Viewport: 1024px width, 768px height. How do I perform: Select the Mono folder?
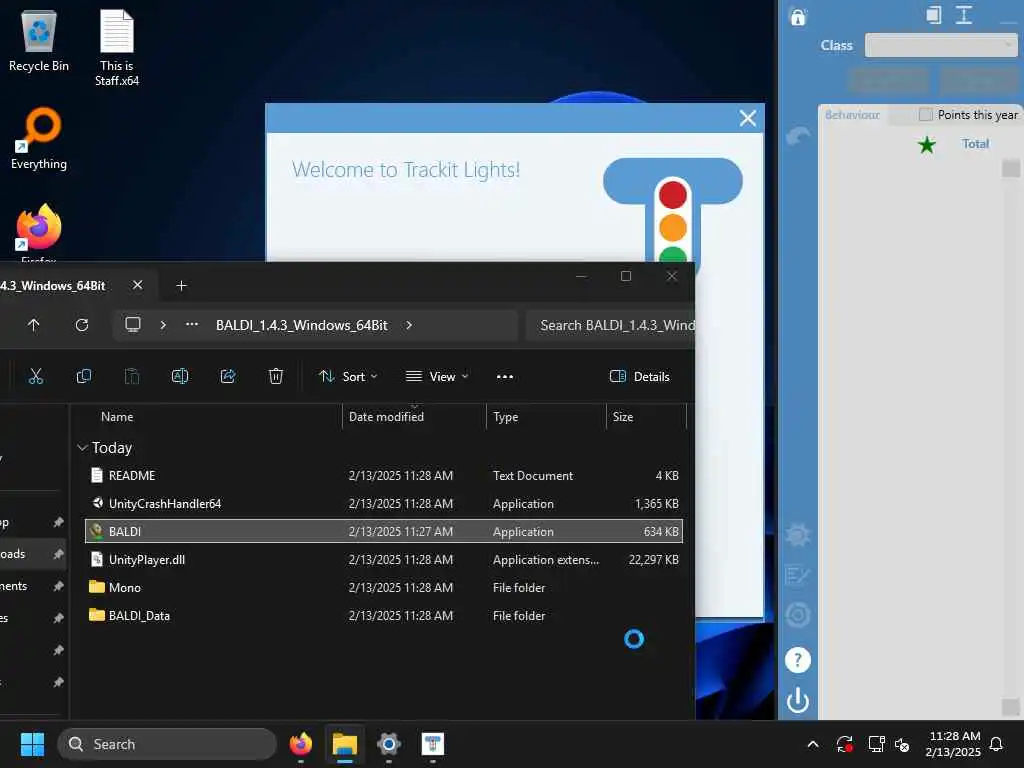384,588
